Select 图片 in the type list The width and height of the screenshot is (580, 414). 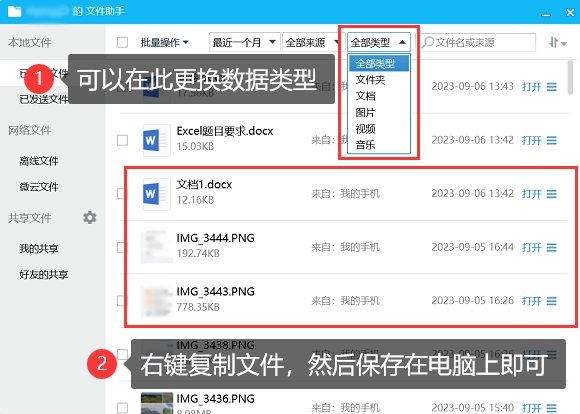click(379, 112)
